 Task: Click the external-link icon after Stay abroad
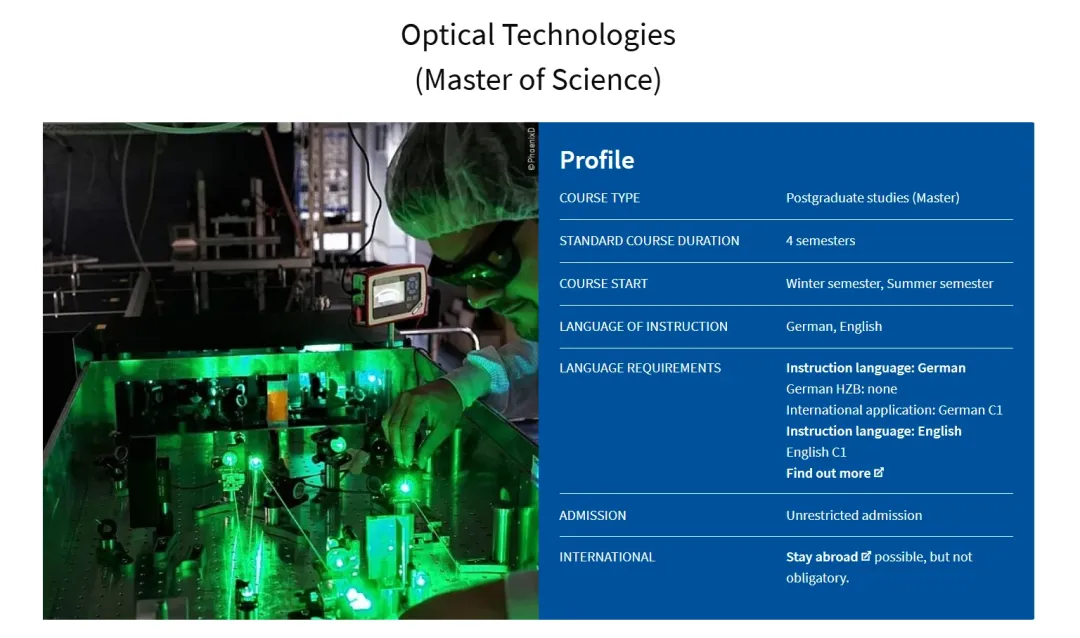pyautogui.click(x=866, y=557)
